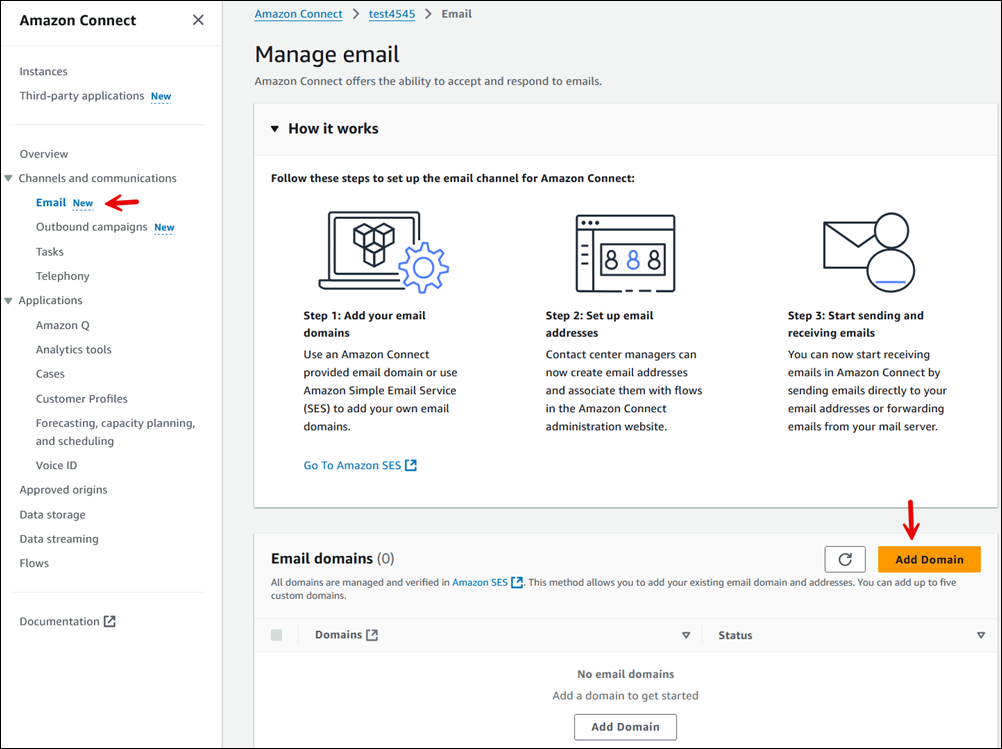Navigate to the test4545 breadcrumb link
Screen dimensions: 1002x749
coord(391,13)
